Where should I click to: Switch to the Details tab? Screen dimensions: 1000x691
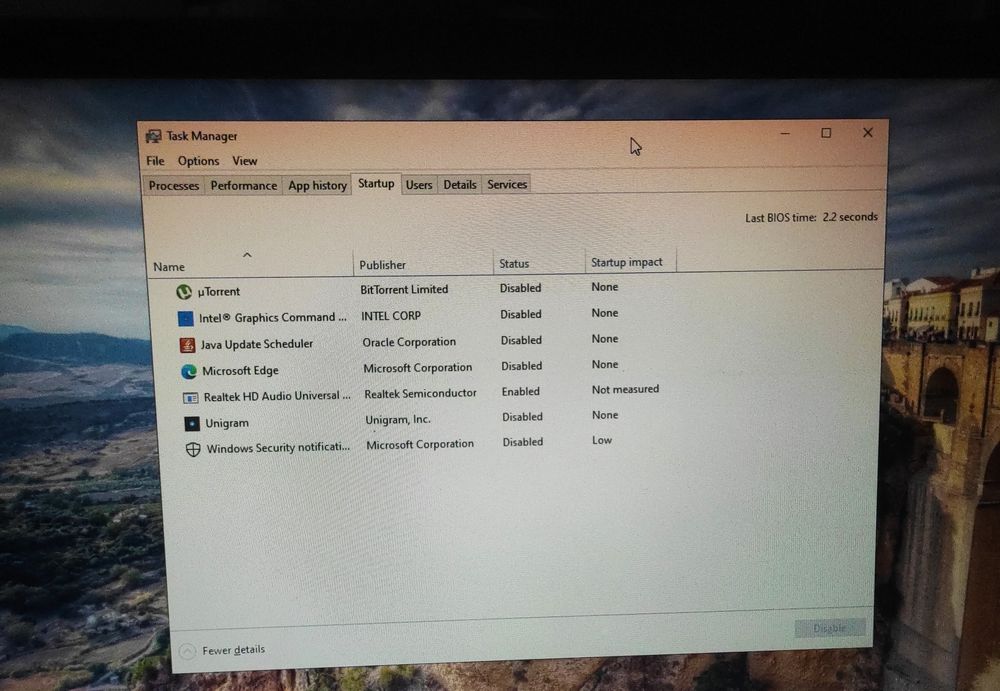click(460, 184)
